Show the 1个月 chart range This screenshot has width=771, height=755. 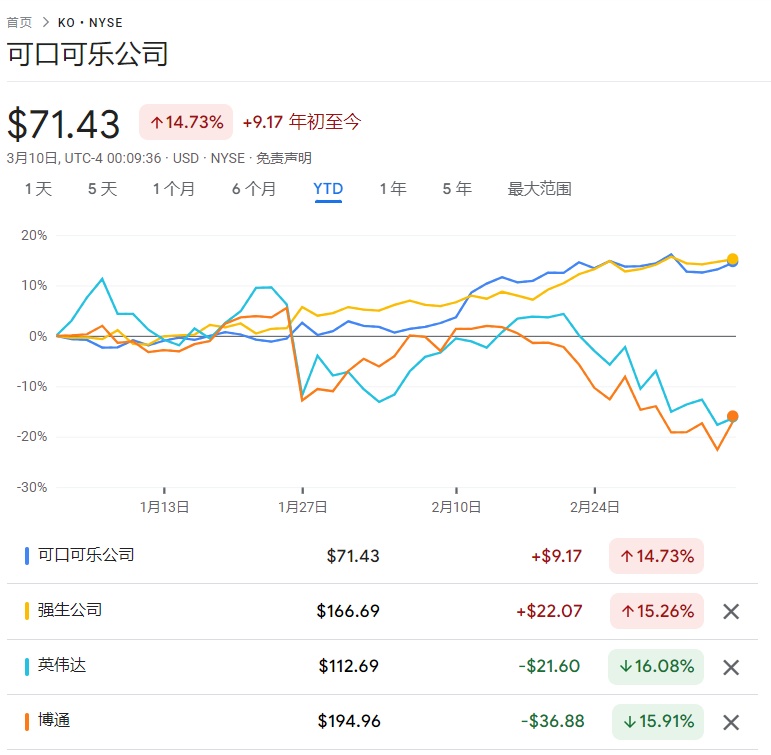tap(174, 189)
